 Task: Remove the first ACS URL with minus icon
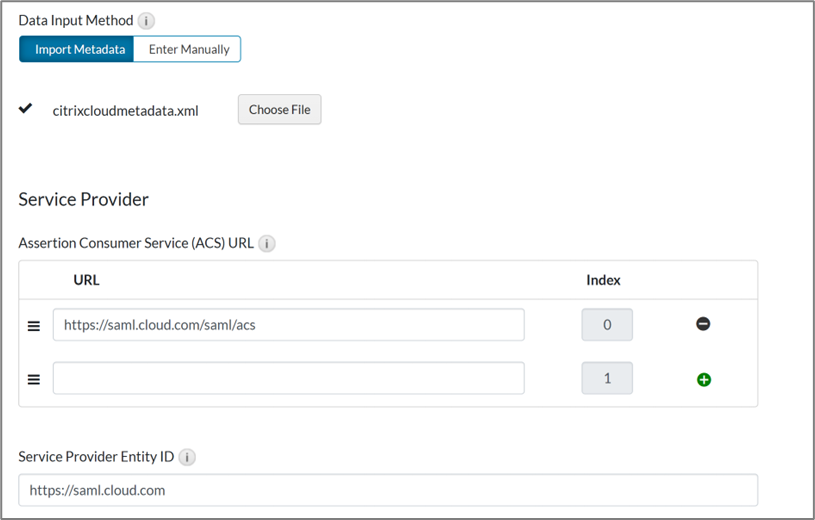(703, 324)
